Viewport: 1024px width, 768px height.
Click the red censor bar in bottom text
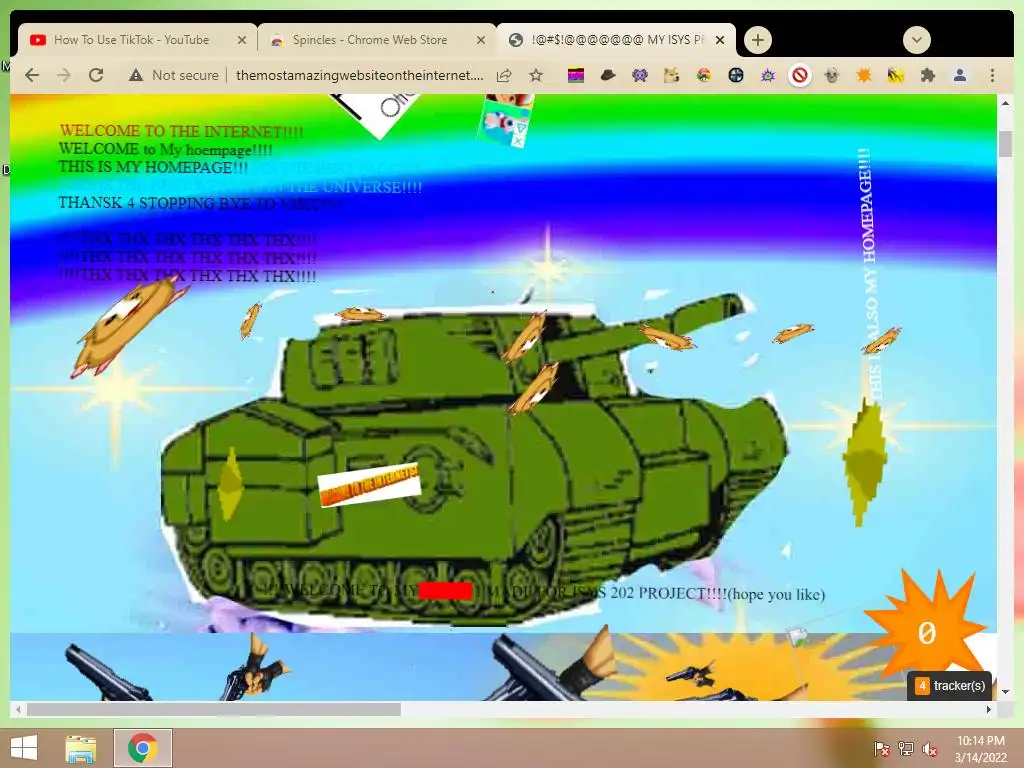coord(445,590)
